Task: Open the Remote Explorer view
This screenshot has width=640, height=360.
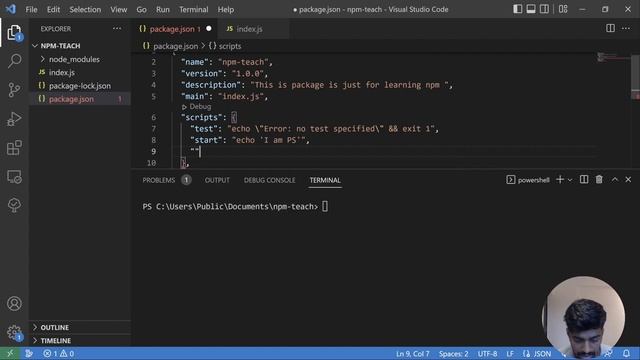Action: (x=14, y=177)
